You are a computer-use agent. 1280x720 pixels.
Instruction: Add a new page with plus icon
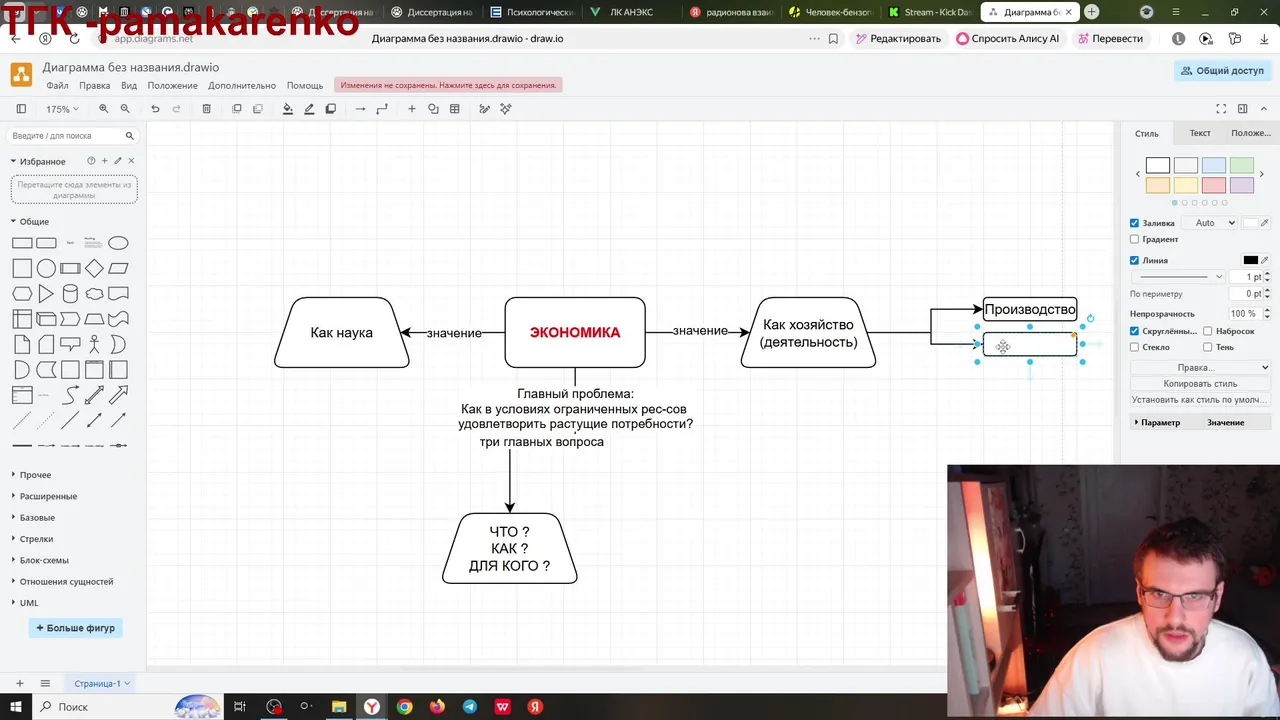pyautogui.click(x=19, y=684)
